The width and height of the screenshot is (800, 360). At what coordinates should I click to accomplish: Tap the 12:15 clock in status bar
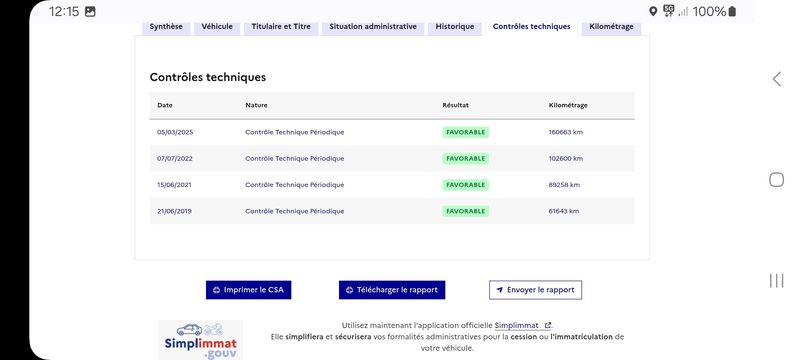(64, 11)
